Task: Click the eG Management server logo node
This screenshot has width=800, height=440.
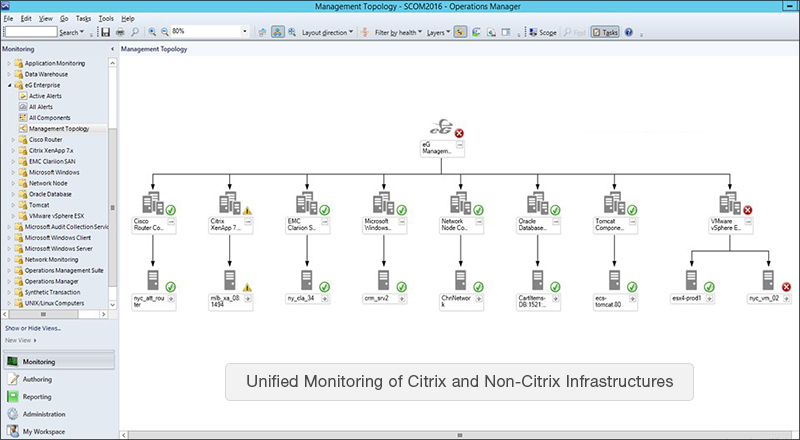Action: click(441, 127)
